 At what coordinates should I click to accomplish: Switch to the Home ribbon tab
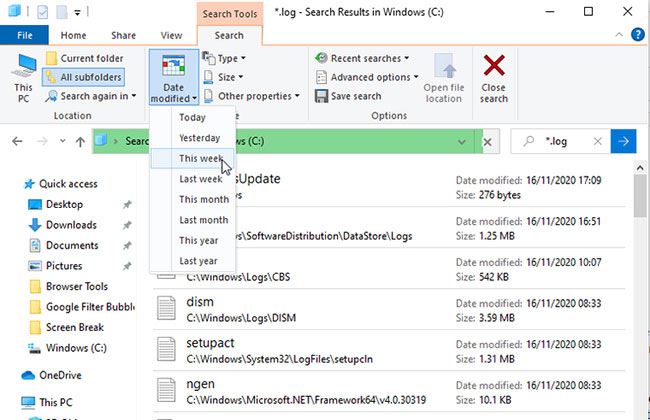(x=73, y=35)
